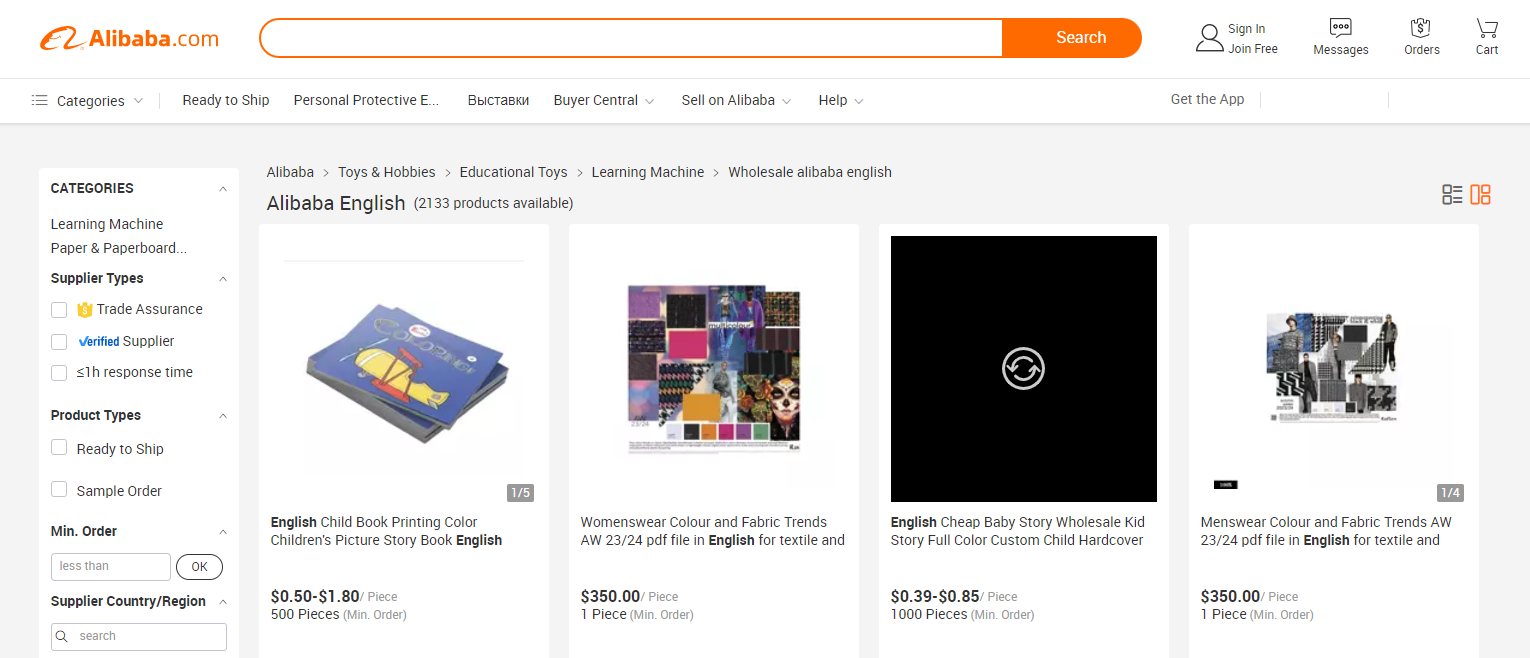Open the Personal Protective Equipment nav item
The image size is (1530, 658).
point(366,101)
